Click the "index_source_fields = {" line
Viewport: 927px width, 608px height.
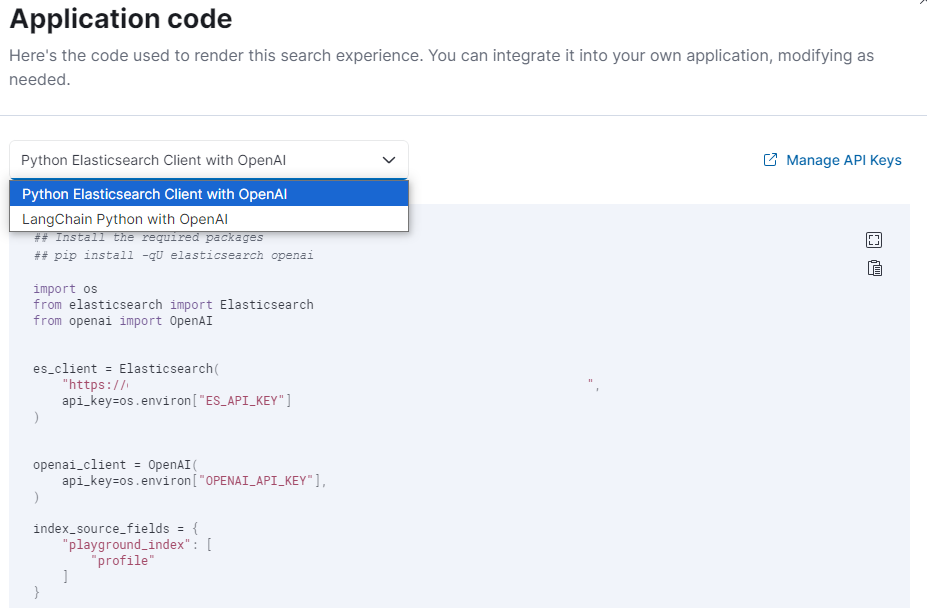tap(115, 528)
